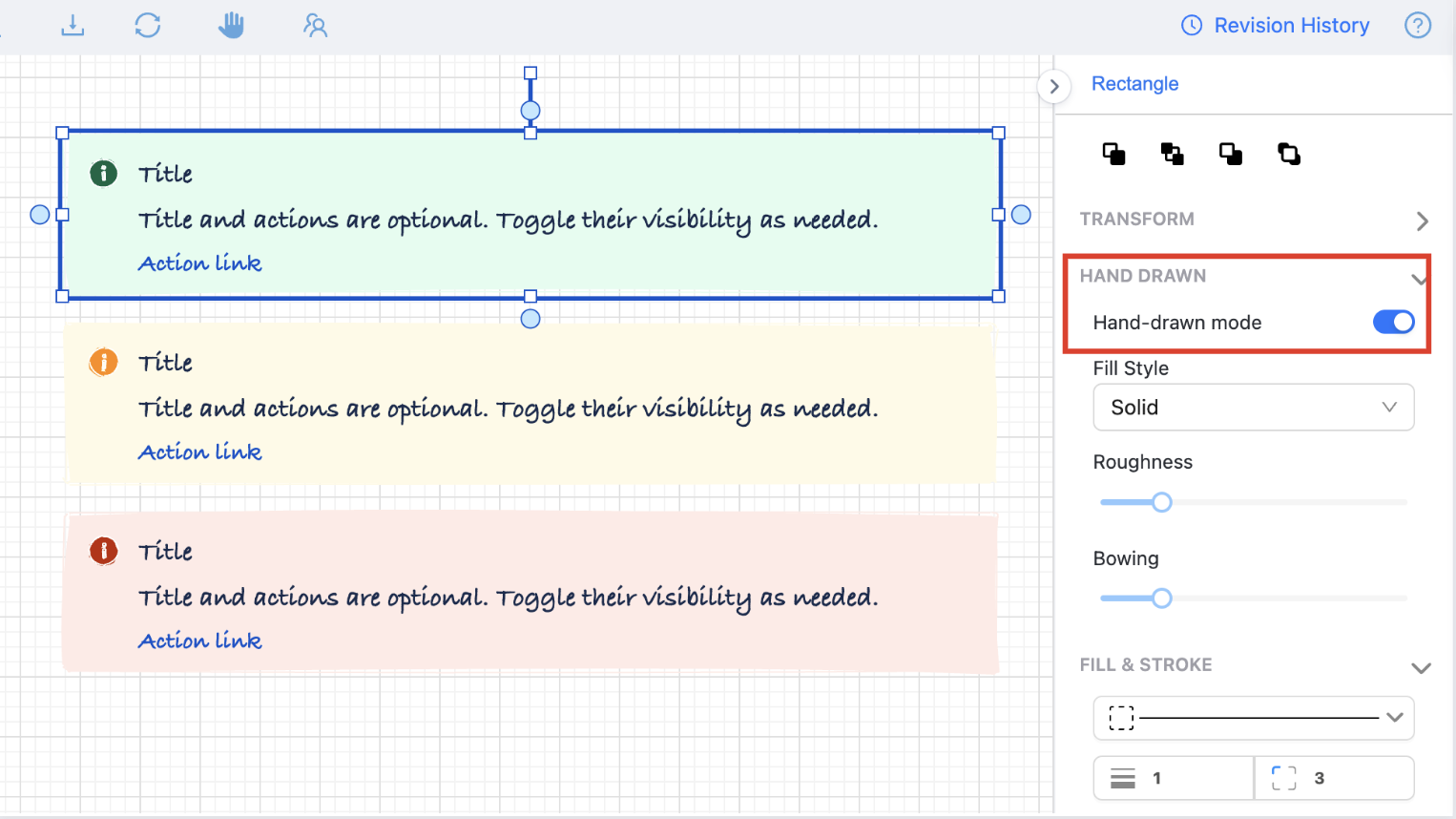1456x819 pixels.
Task: Click the Rectangle panel header label
Action: click(1134, 84)
